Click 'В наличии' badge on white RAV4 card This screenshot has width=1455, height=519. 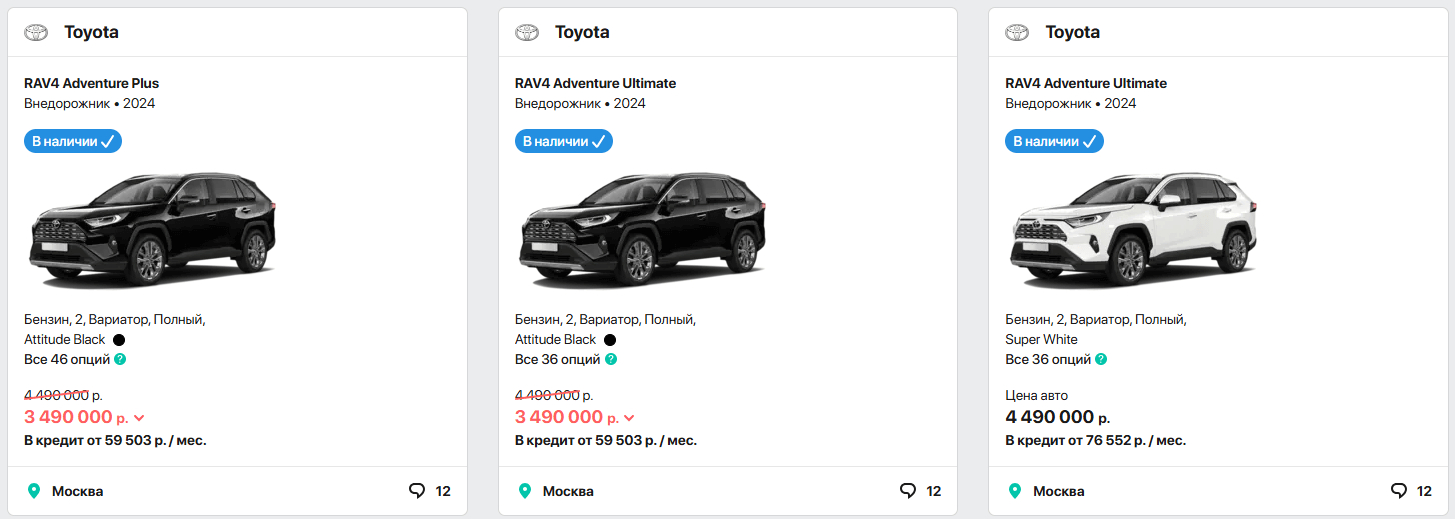pos(1054,141)
